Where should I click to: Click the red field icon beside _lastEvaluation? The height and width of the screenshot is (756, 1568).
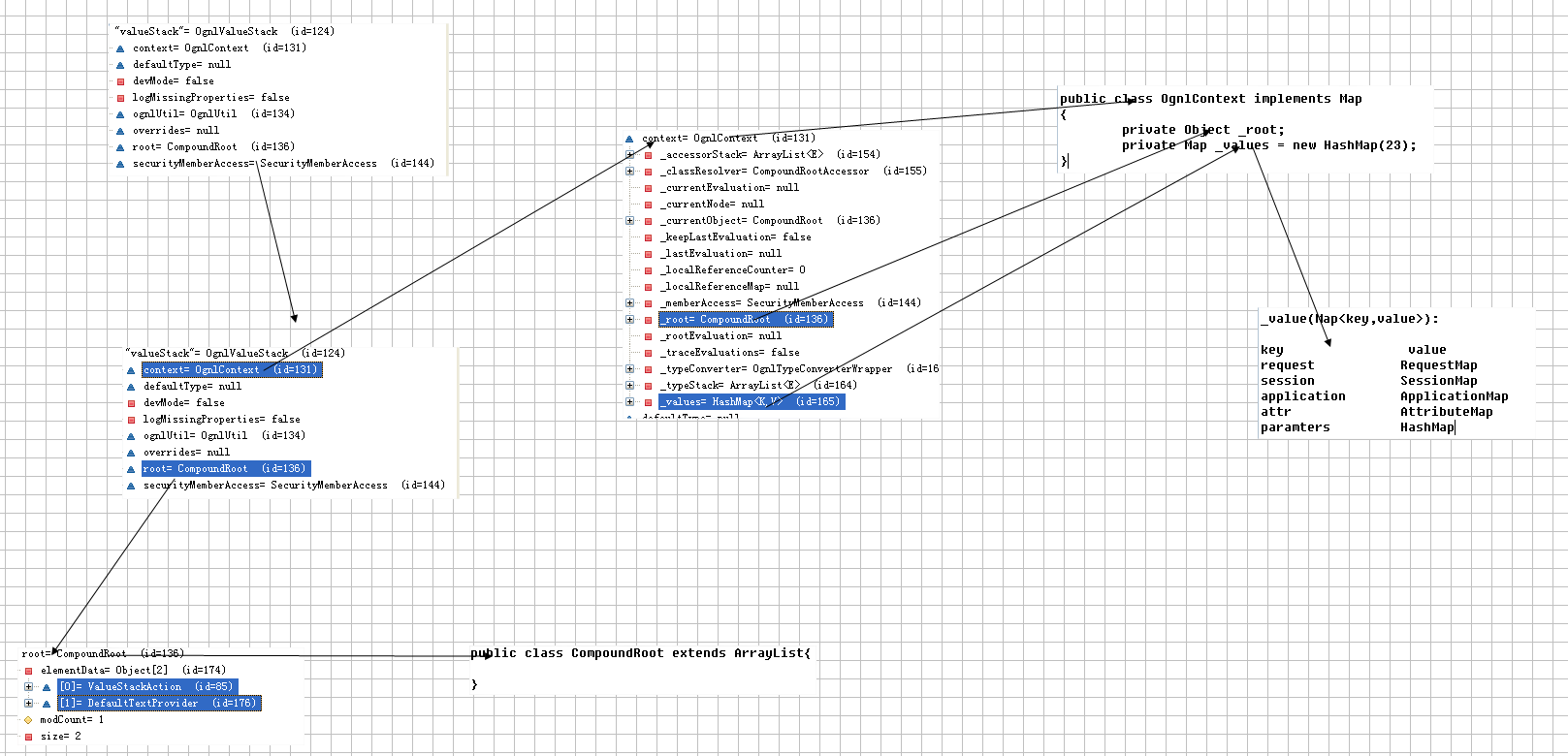pos(649,254)
